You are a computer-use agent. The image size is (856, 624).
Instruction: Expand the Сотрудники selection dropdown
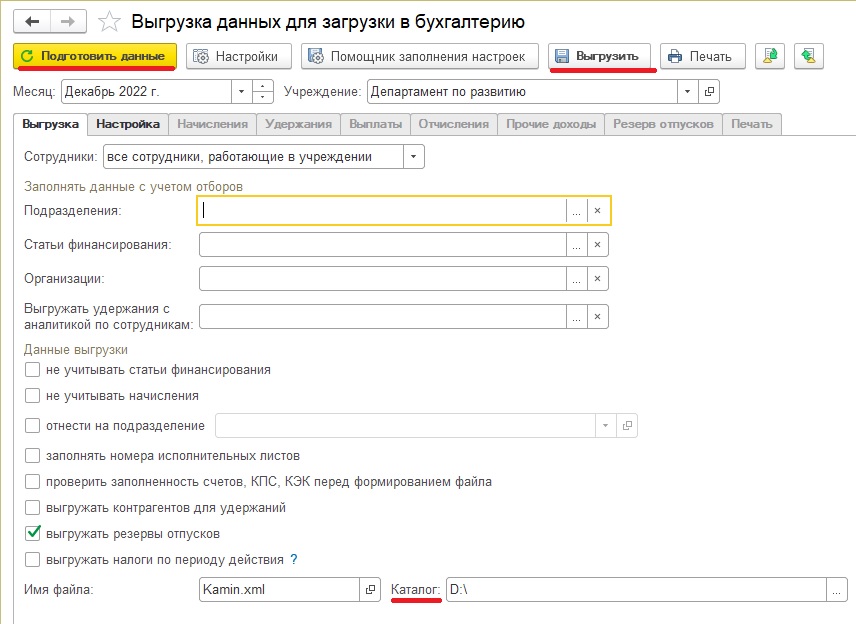tap(414, 156)
